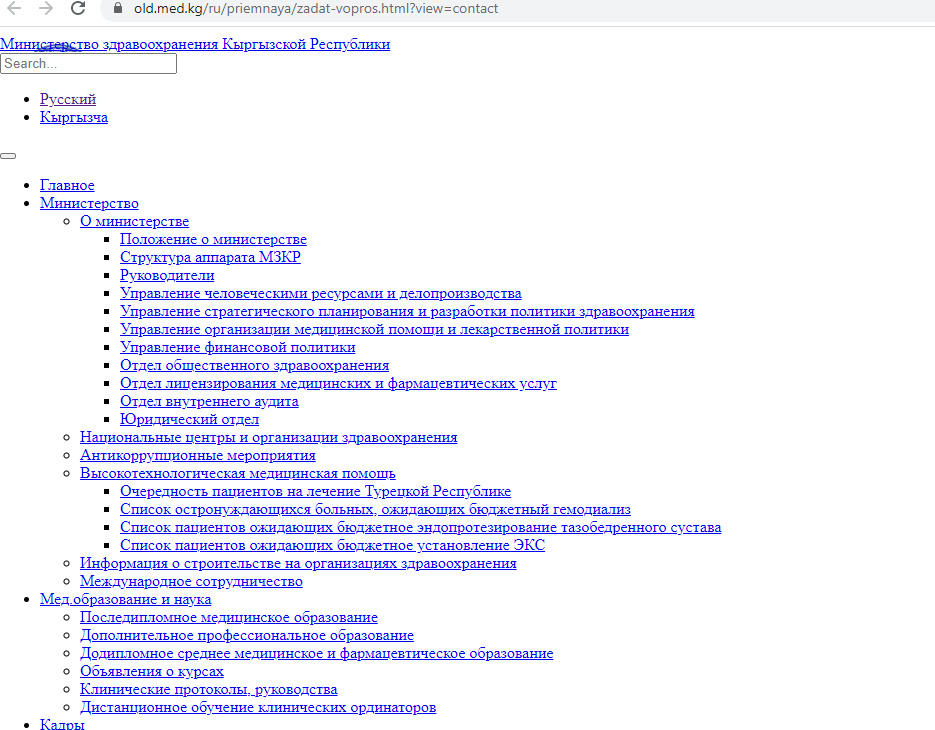Image resolution: width=935 pixels, height=730 pixels.
Task: Open the Министерство menu item
Action: [89, 204]
